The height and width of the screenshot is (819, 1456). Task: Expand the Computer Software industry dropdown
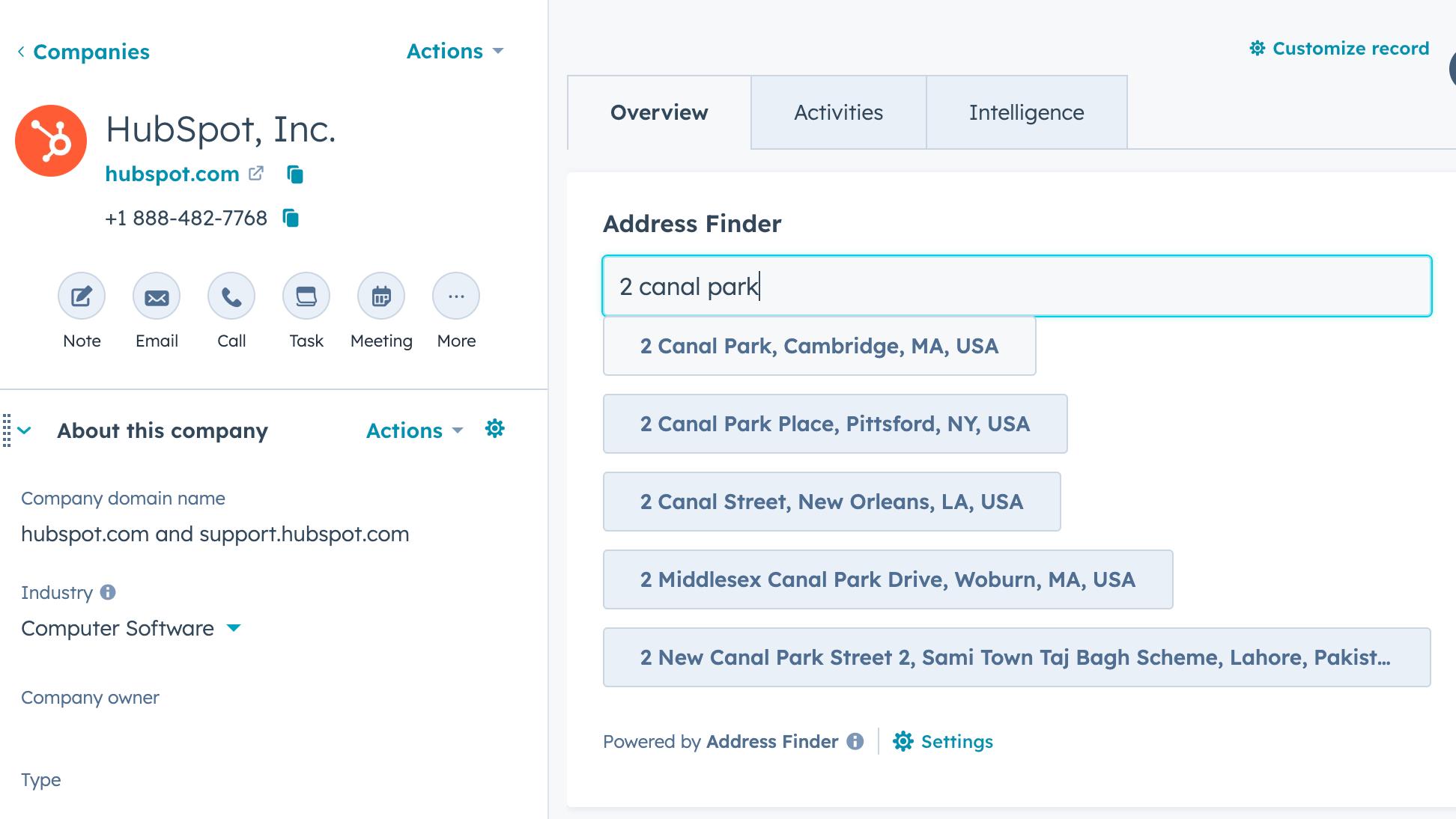(234, 627)
